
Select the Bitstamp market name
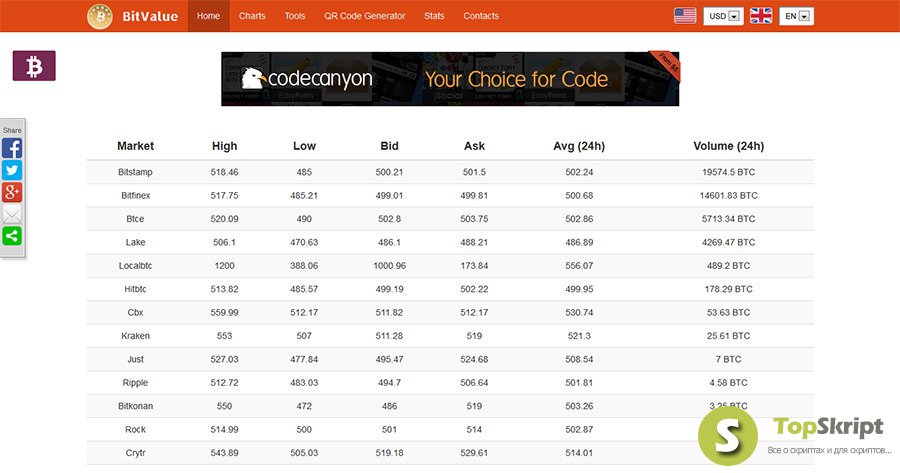pyautogui.click(x=135, y=172)
